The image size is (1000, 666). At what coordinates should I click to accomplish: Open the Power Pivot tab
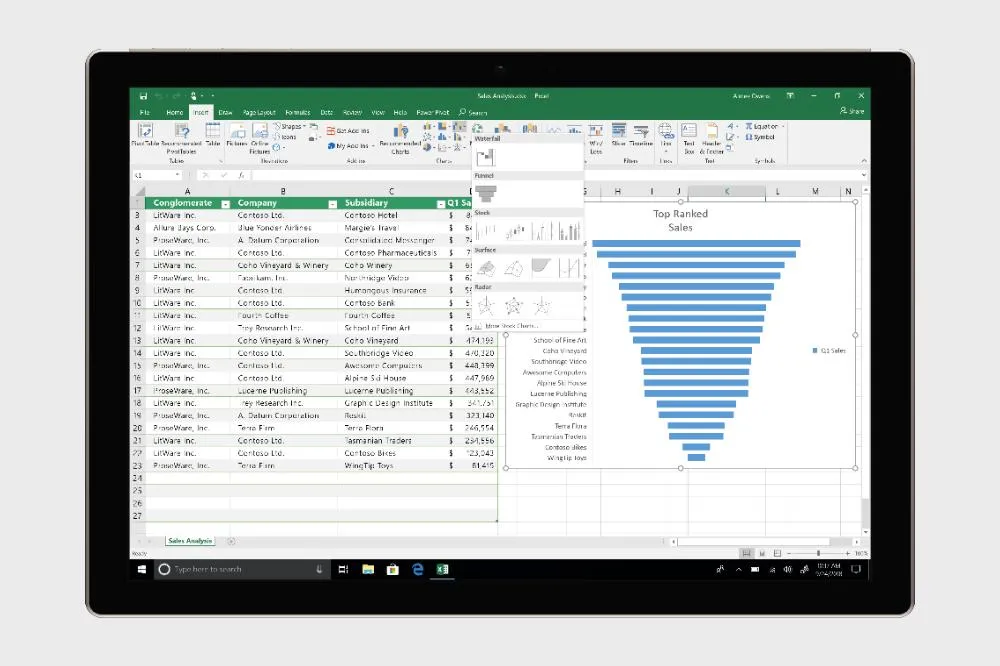pos(433,114)
